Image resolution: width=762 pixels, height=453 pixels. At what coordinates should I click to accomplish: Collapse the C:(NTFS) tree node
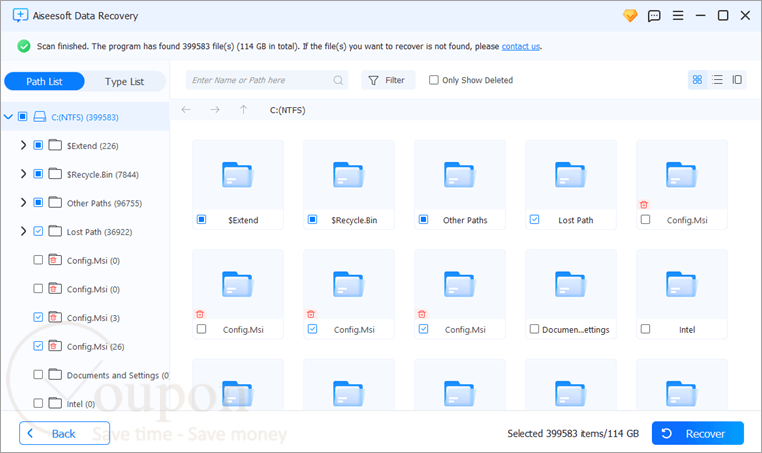pos(8,117)
